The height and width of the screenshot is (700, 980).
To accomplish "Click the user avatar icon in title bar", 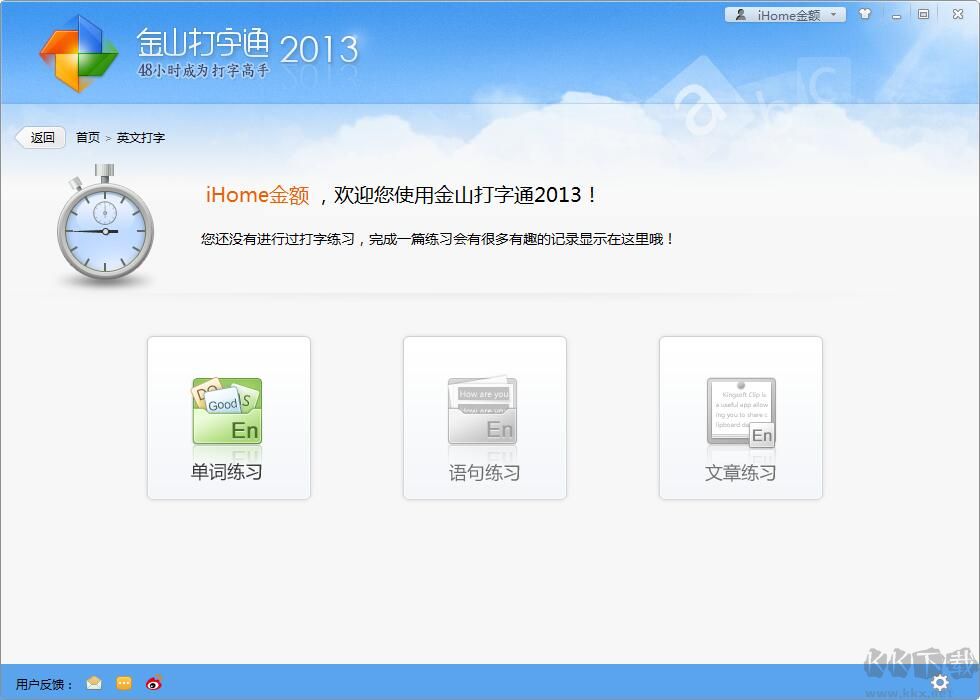I will pyautogui.click(x=740, y=14).
